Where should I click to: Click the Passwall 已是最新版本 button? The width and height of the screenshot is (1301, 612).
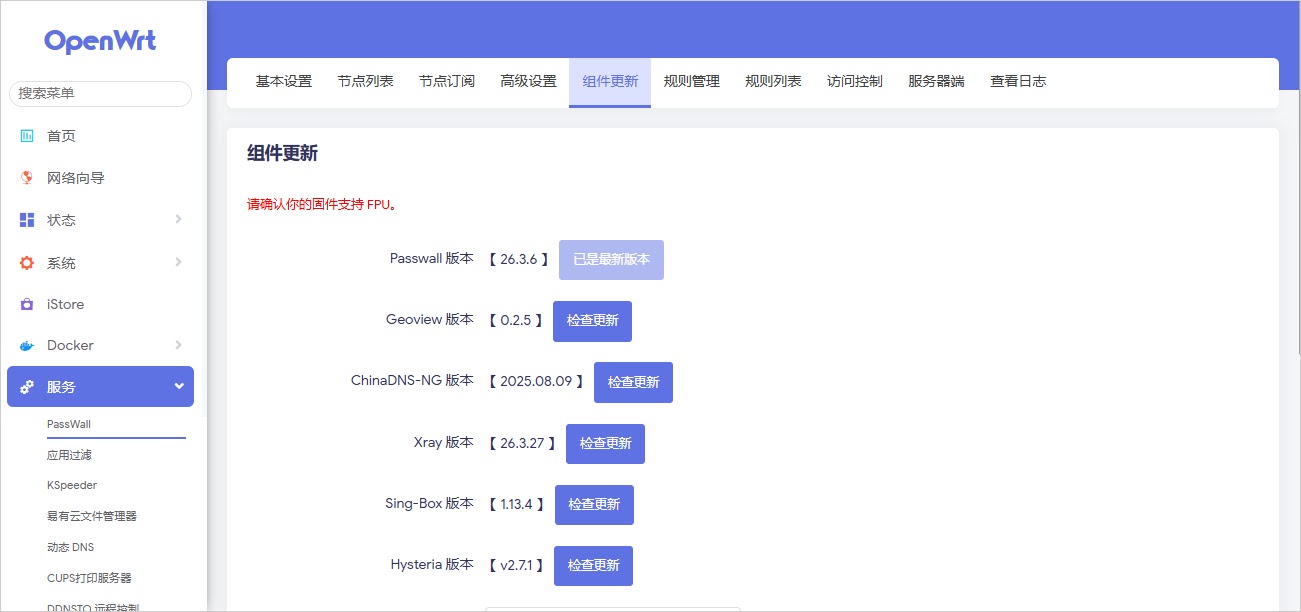(611, 260)
